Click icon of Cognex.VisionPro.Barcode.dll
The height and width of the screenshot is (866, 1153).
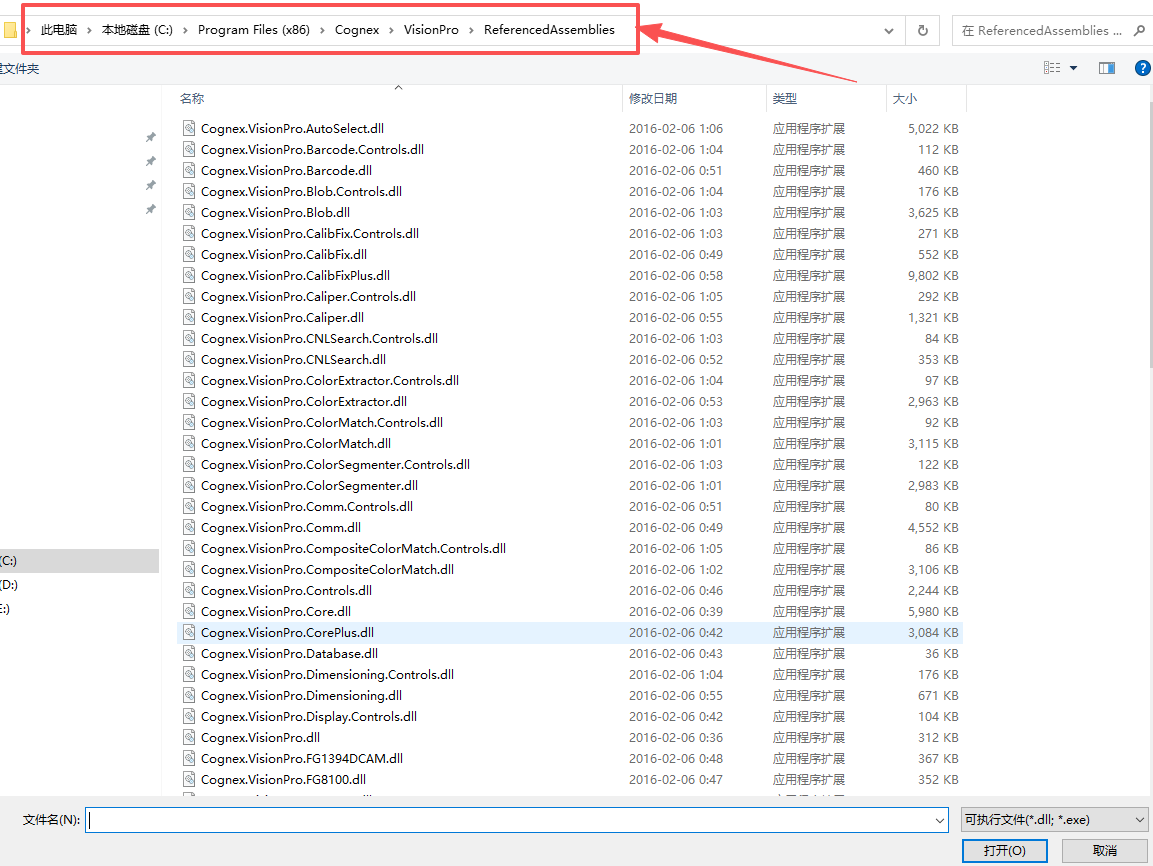coord(189,170)
